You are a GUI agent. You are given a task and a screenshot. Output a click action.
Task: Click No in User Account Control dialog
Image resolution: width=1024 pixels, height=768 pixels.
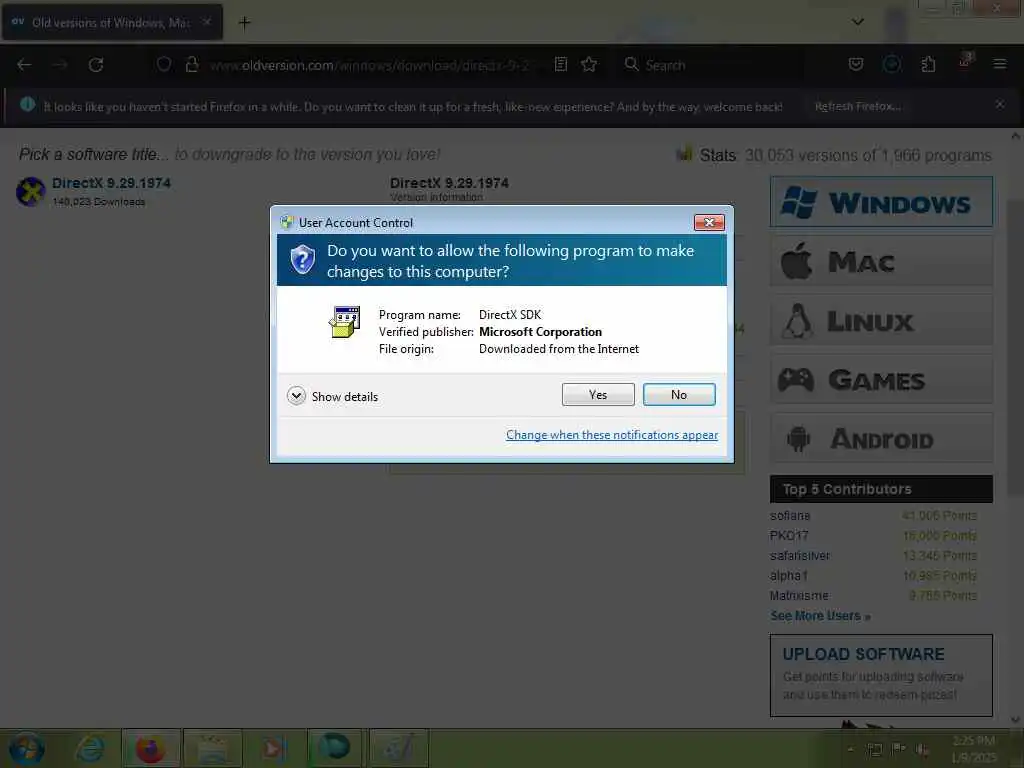(679, 394)
